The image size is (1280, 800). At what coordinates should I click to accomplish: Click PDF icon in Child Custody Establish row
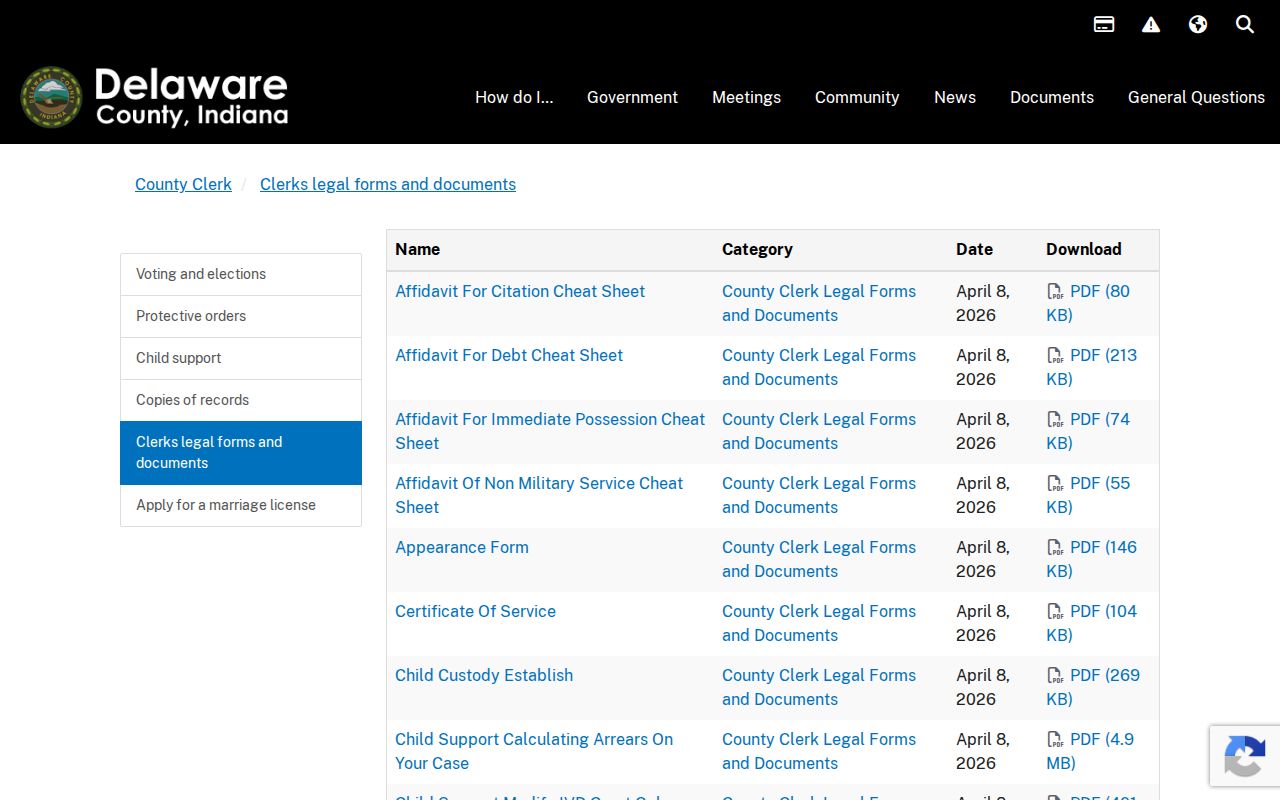tap(1055, 676)
